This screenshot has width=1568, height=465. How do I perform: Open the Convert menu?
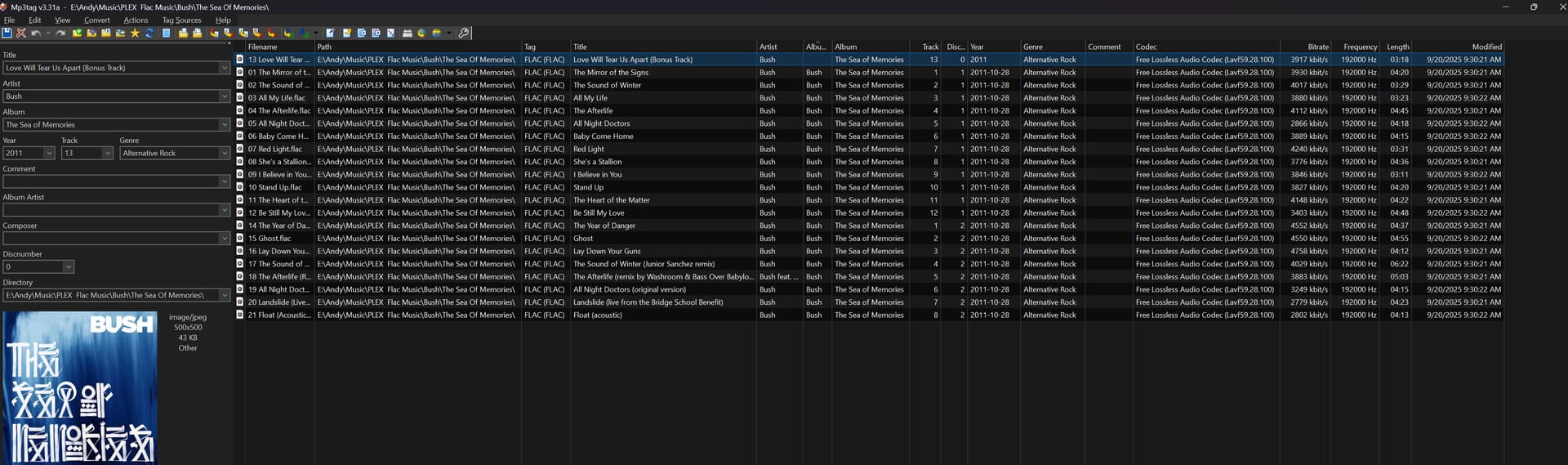tap(96, 20)
